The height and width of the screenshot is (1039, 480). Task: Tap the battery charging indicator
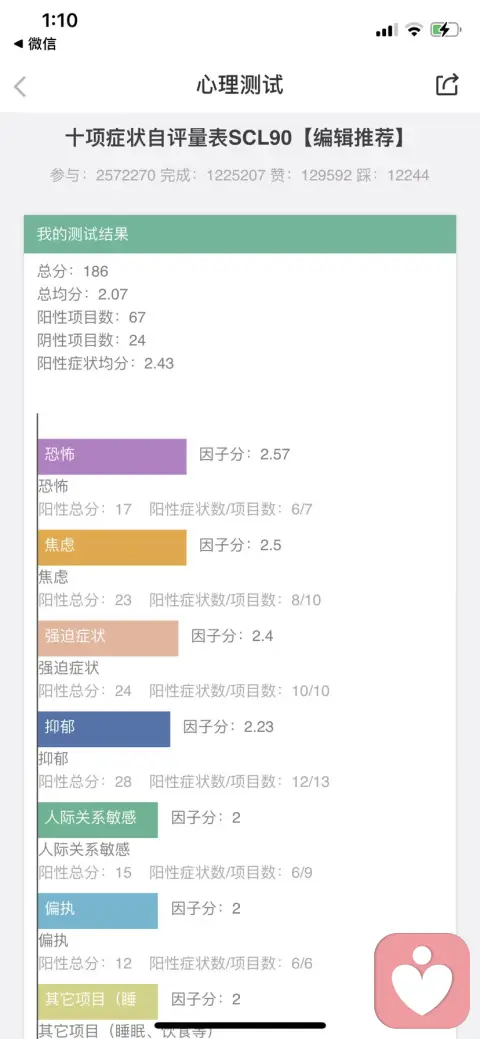coord(445,30)
